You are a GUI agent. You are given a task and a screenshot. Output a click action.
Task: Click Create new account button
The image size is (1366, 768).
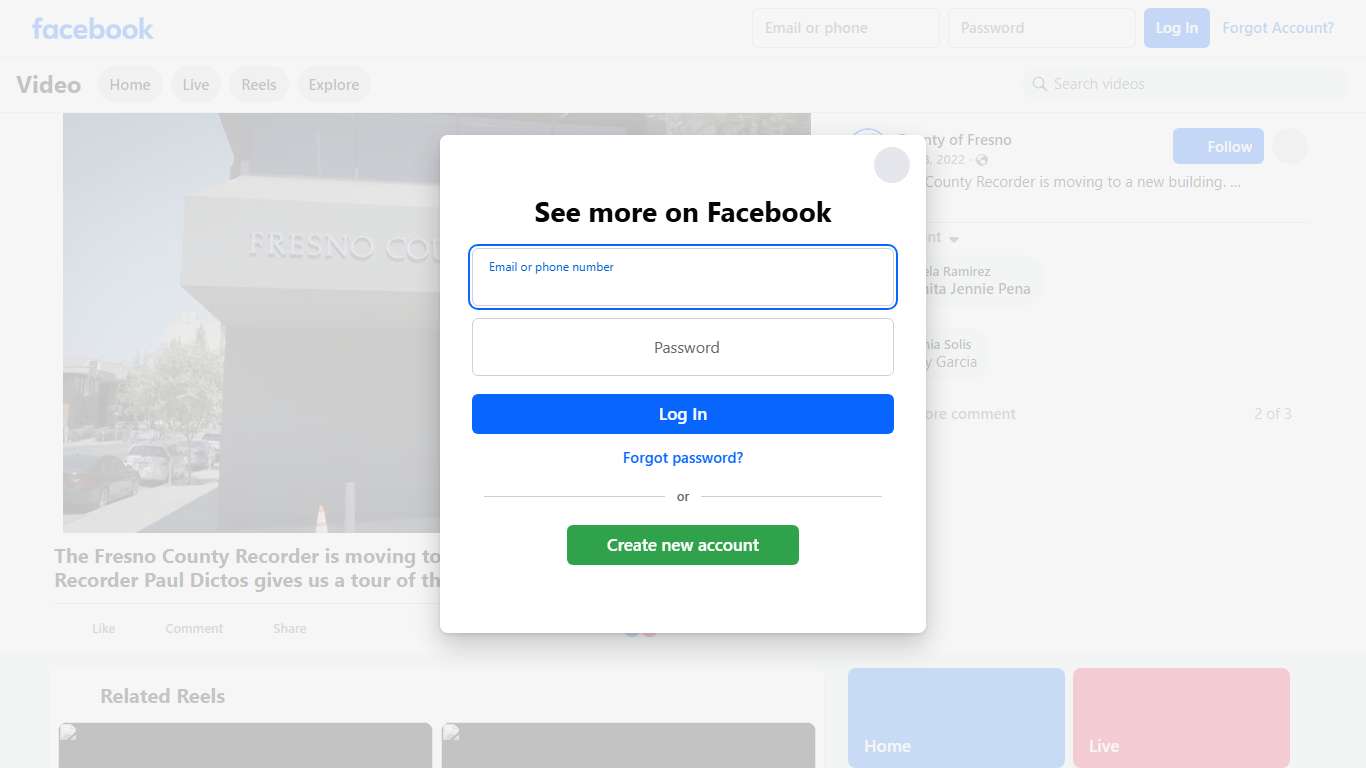pos(683,545)
